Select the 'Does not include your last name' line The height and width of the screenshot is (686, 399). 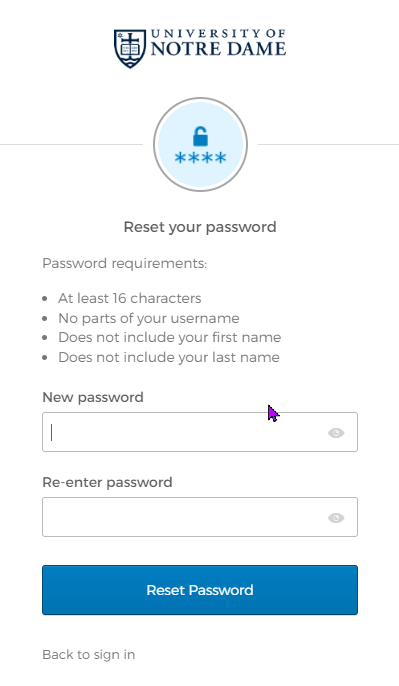click(x=169, y=357)
